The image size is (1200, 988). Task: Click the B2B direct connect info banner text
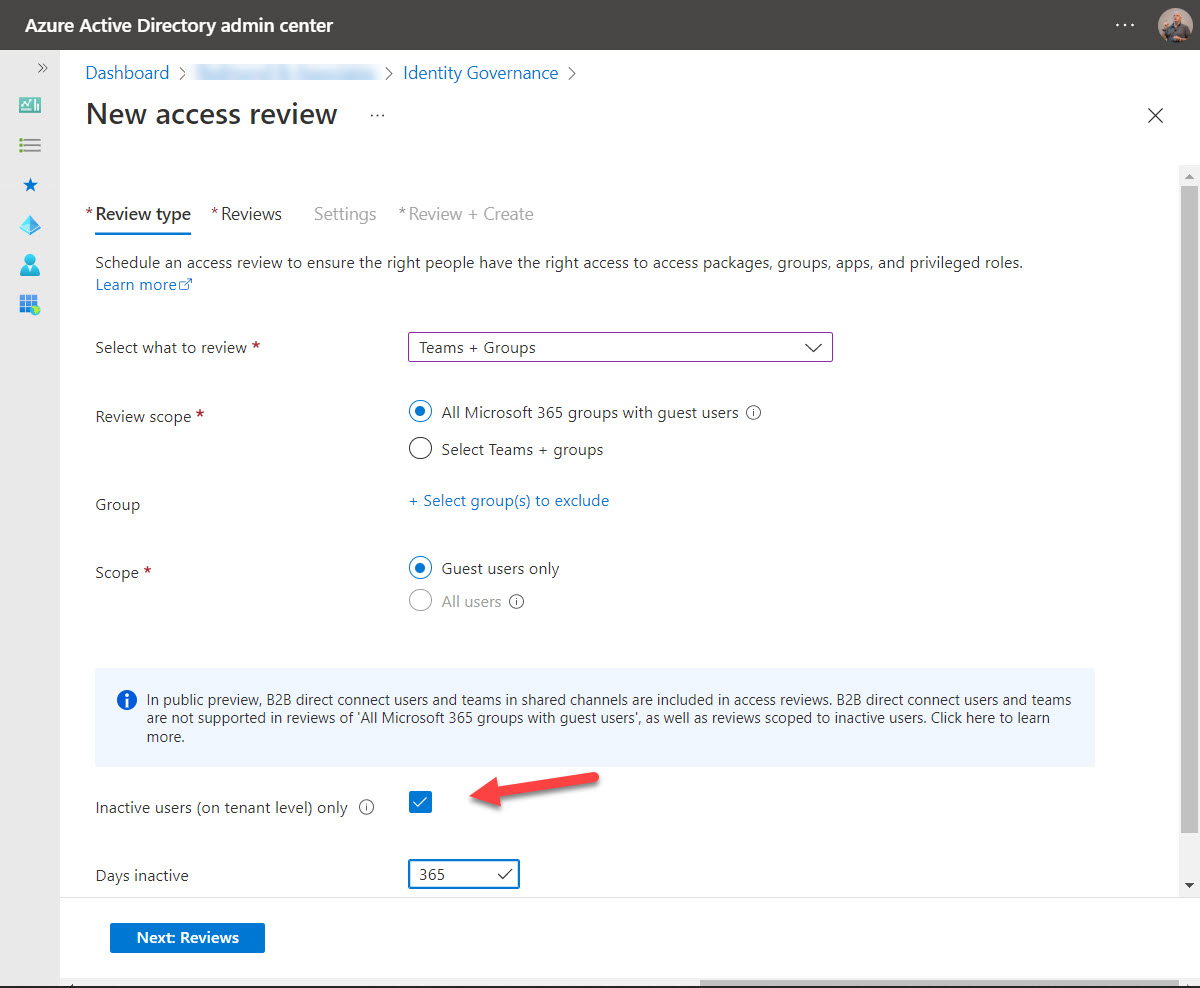[x=608, y=718]
